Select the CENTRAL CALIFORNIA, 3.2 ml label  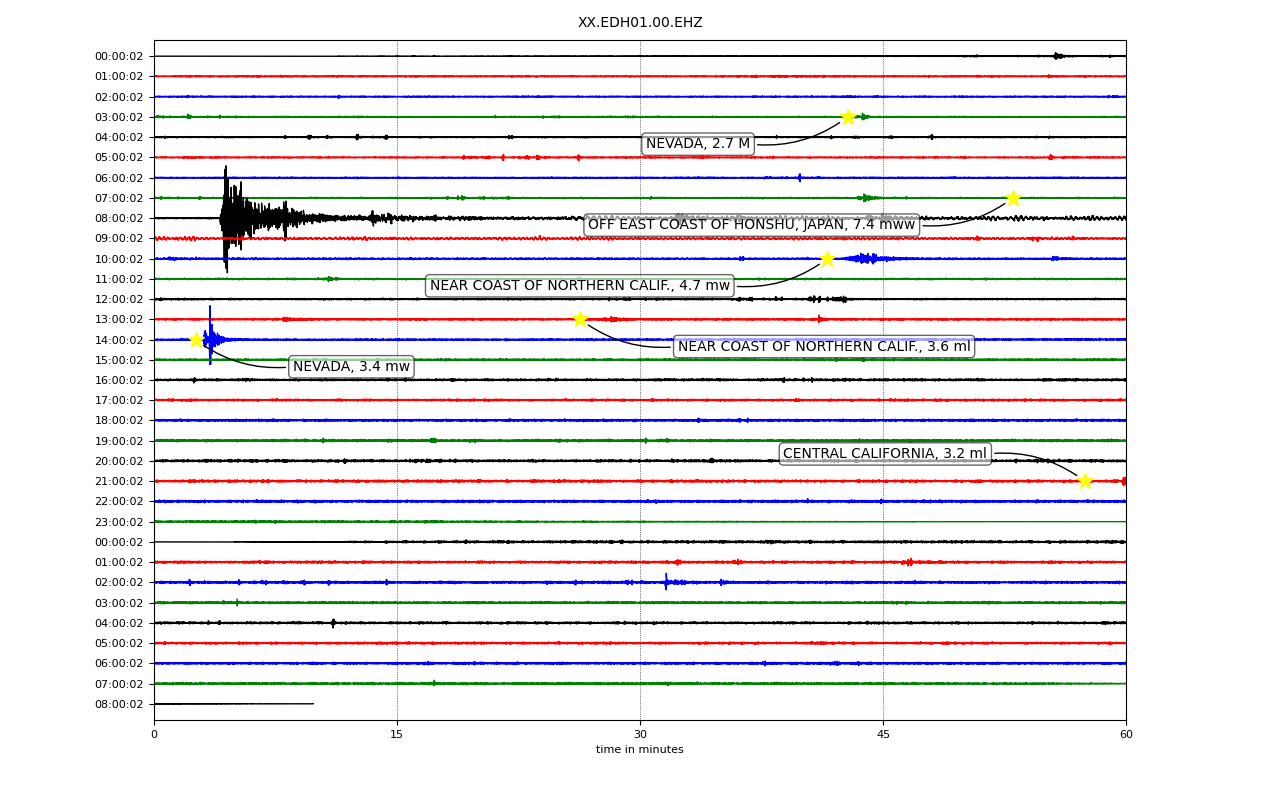point(885,454)
